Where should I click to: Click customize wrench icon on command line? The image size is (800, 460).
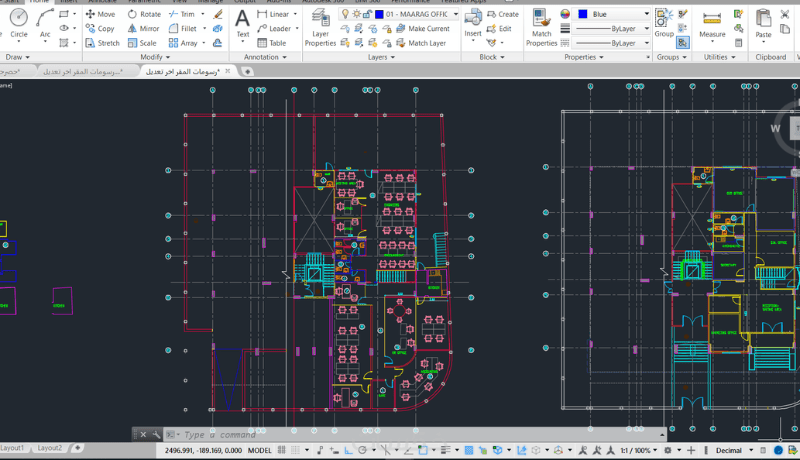click(156, 435)
